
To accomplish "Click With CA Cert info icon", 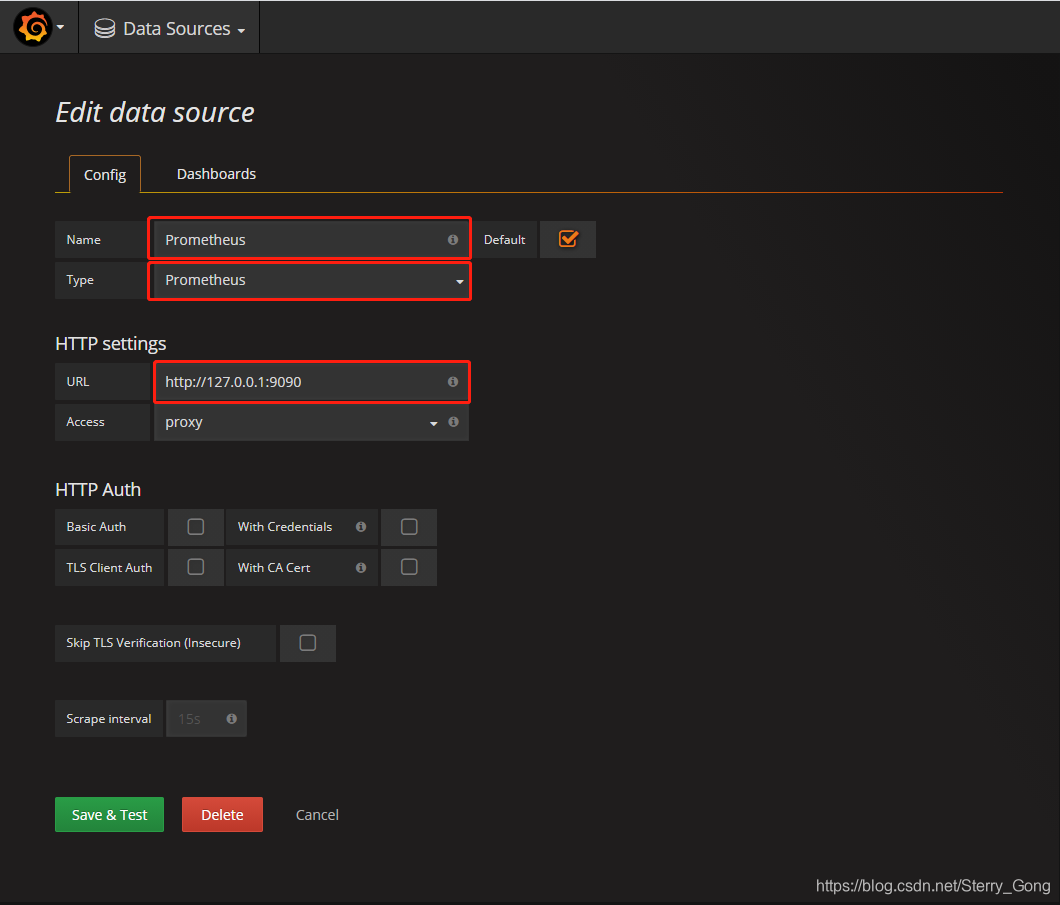I will pyautogui.click(x=361, y=568).
